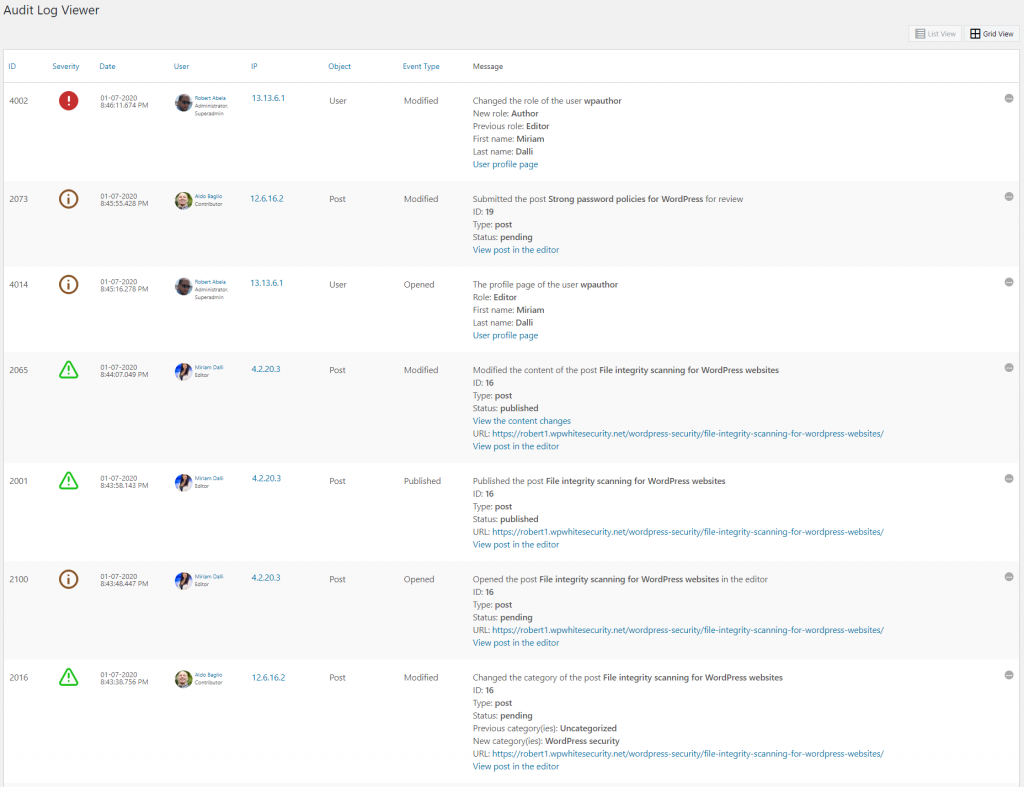The width and height of the screenshot is (1024, 787).
Task: Open View the content changes link
Action: [x=521, y=421]
